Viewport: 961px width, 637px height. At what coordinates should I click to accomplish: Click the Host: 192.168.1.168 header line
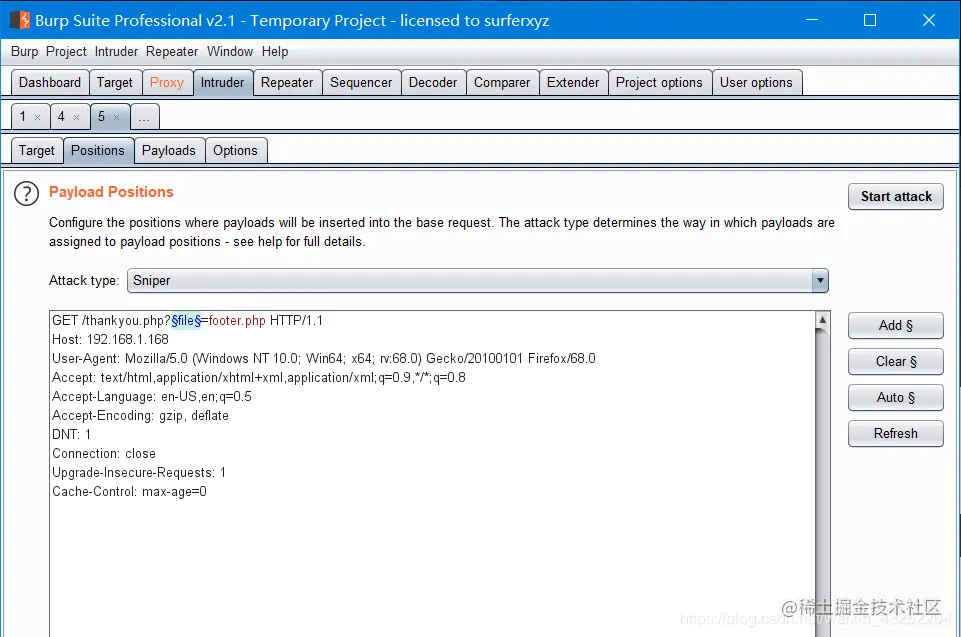pos(110,340)
